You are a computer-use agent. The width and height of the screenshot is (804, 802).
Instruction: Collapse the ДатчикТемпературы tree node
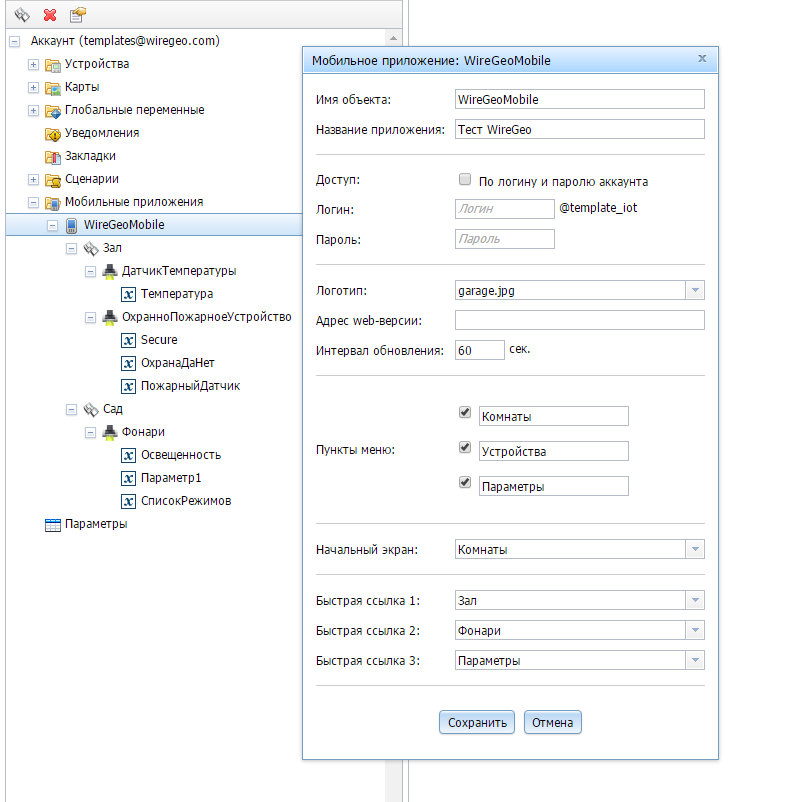90,271
